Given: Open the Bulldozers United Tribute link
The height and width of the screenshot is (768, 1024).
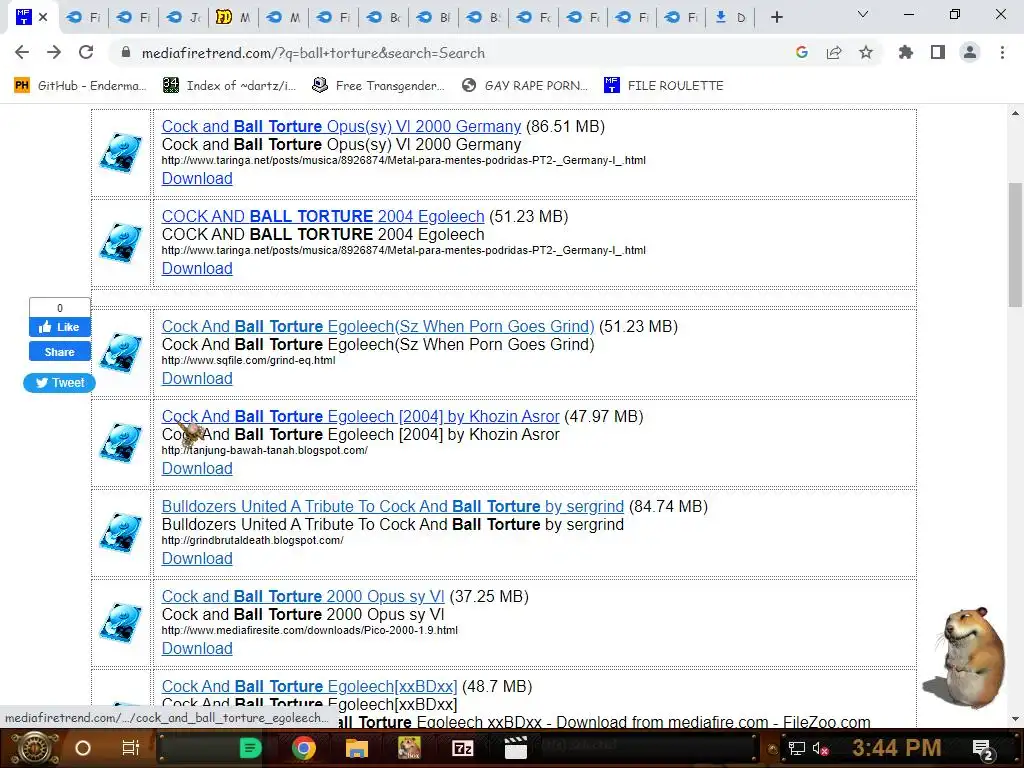Looking at the screenshot, I should click(x=392, y=506).
